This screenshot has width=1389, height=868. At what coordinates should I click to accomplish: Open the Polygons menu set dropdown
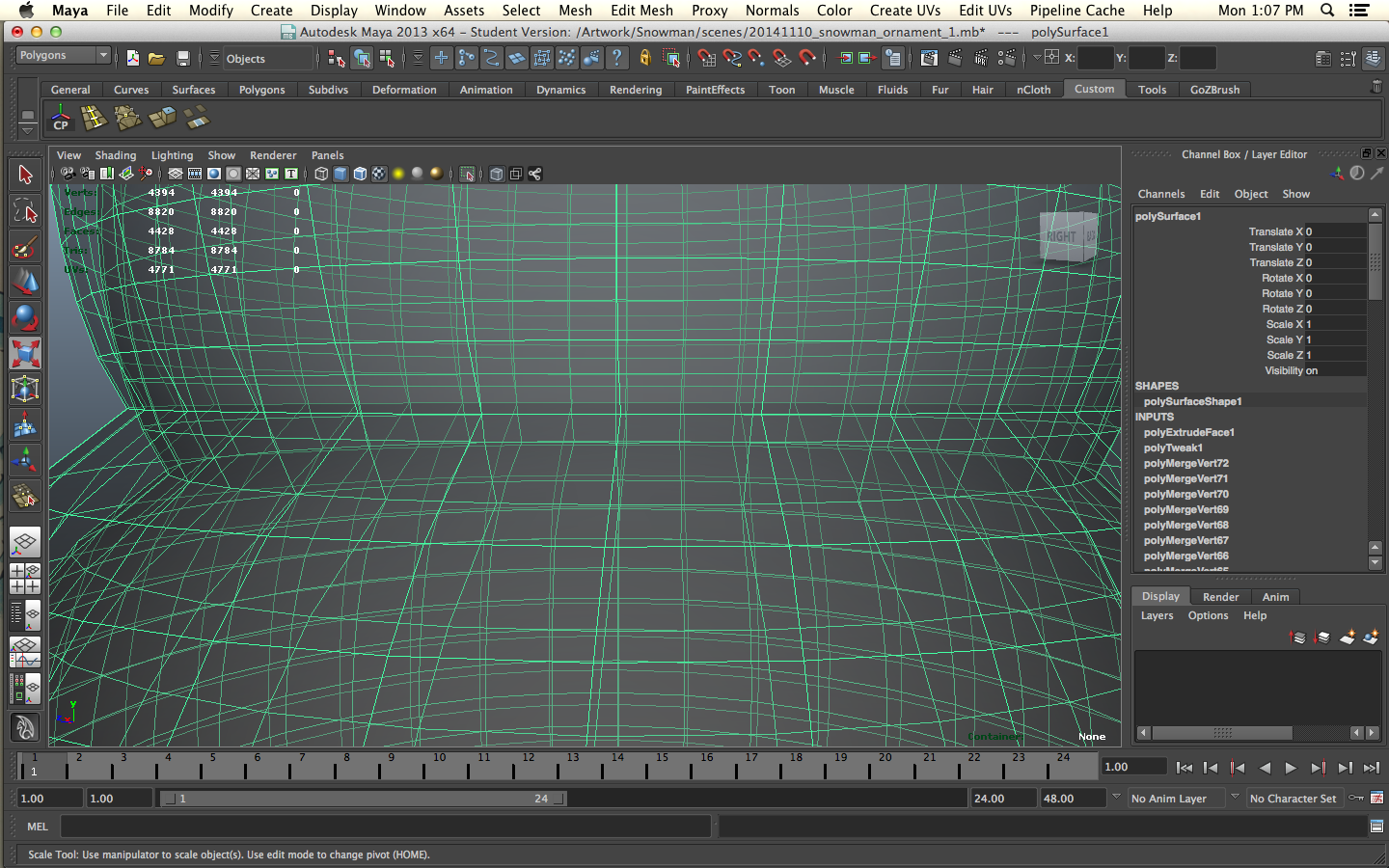[64, 56]
